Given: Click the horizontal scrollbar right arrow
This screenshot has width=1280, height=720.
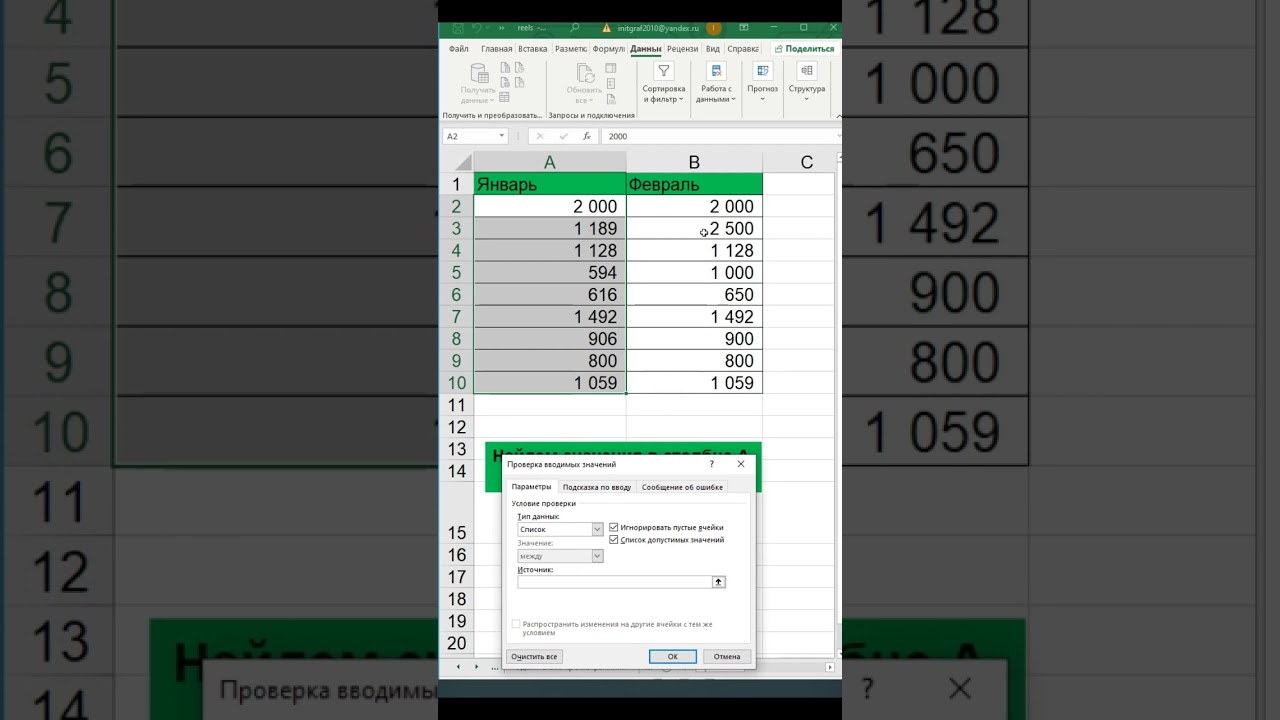Looking at the screenshot, I should (x=829, y=667).
